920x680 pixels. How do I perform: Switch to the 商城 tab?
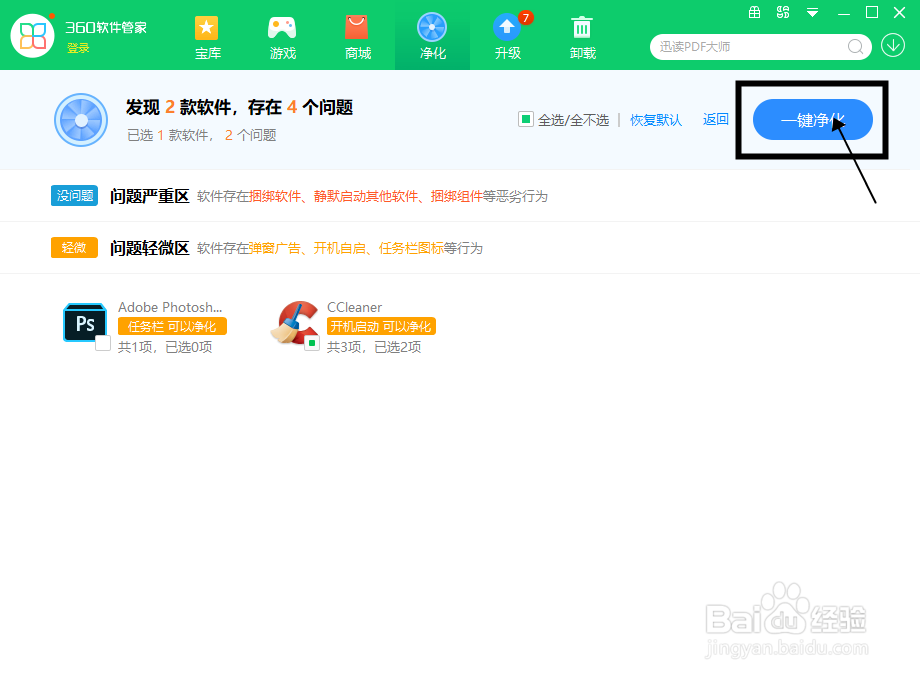tap(357, 36)
